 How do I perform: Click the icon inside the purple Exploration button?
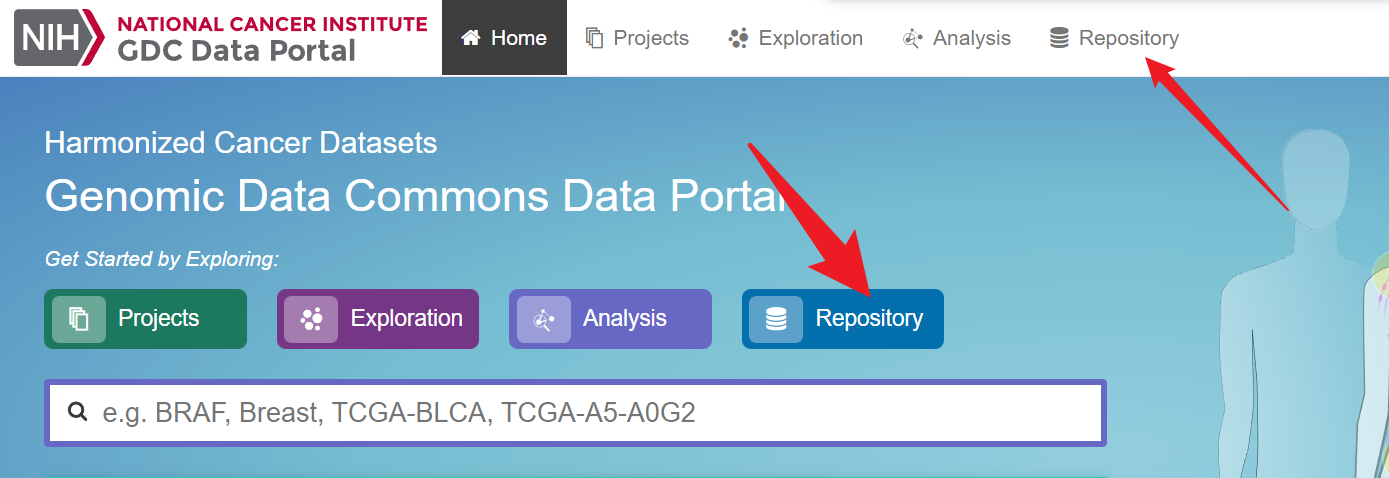[311, 319]
